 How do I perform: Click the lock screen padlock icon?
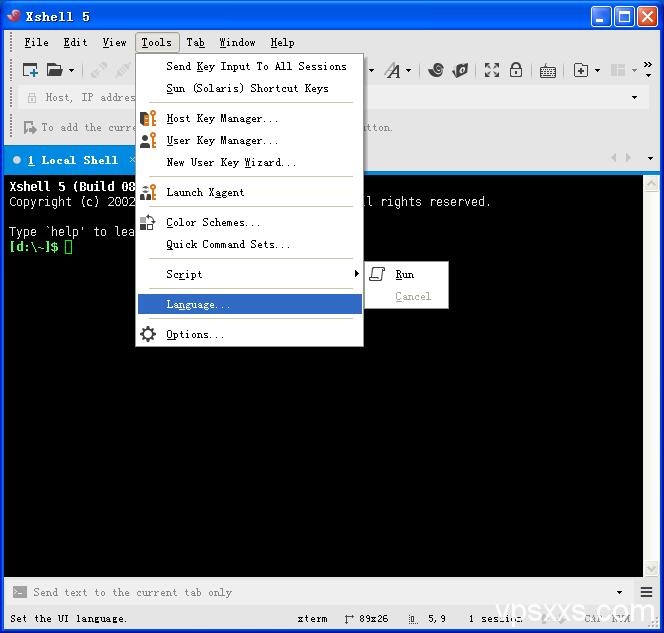516,70
